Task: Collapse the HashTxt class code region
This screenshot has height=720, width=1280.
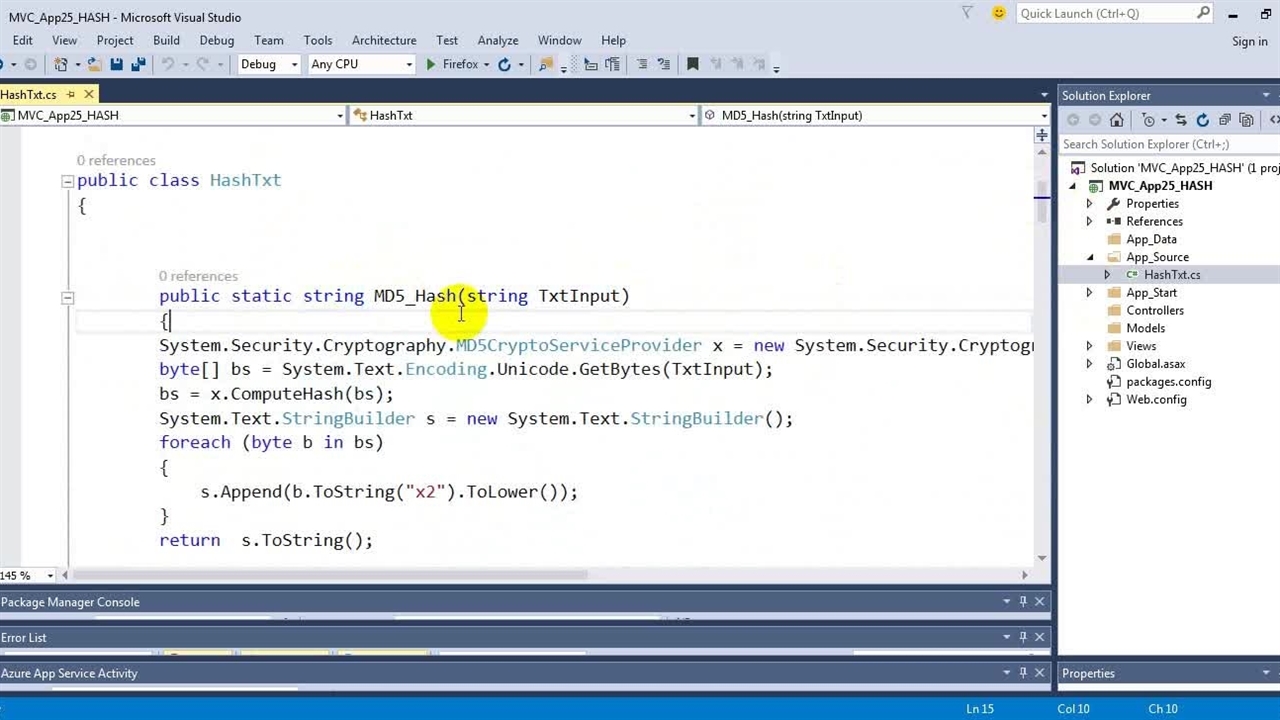Action: (x=67, y=181)
